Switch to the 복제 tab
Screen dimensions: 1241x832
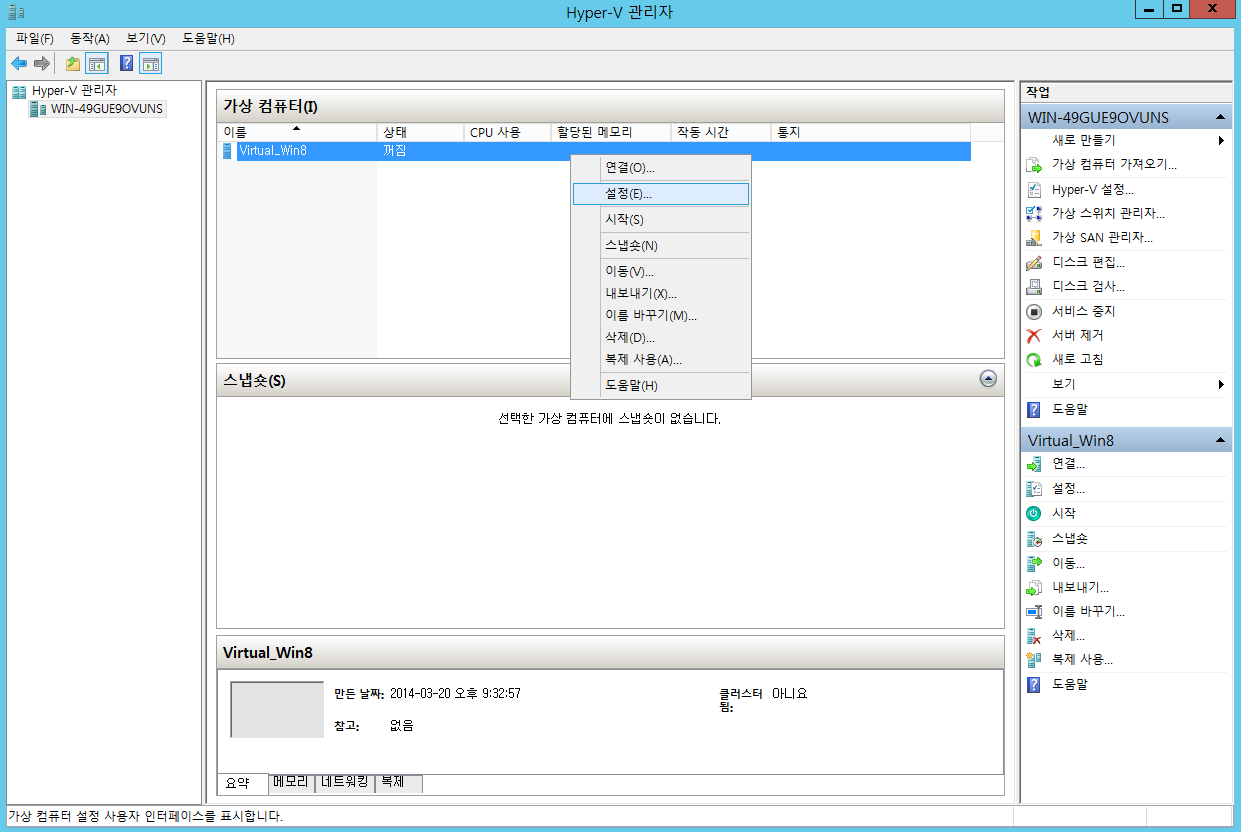(398, 783)
